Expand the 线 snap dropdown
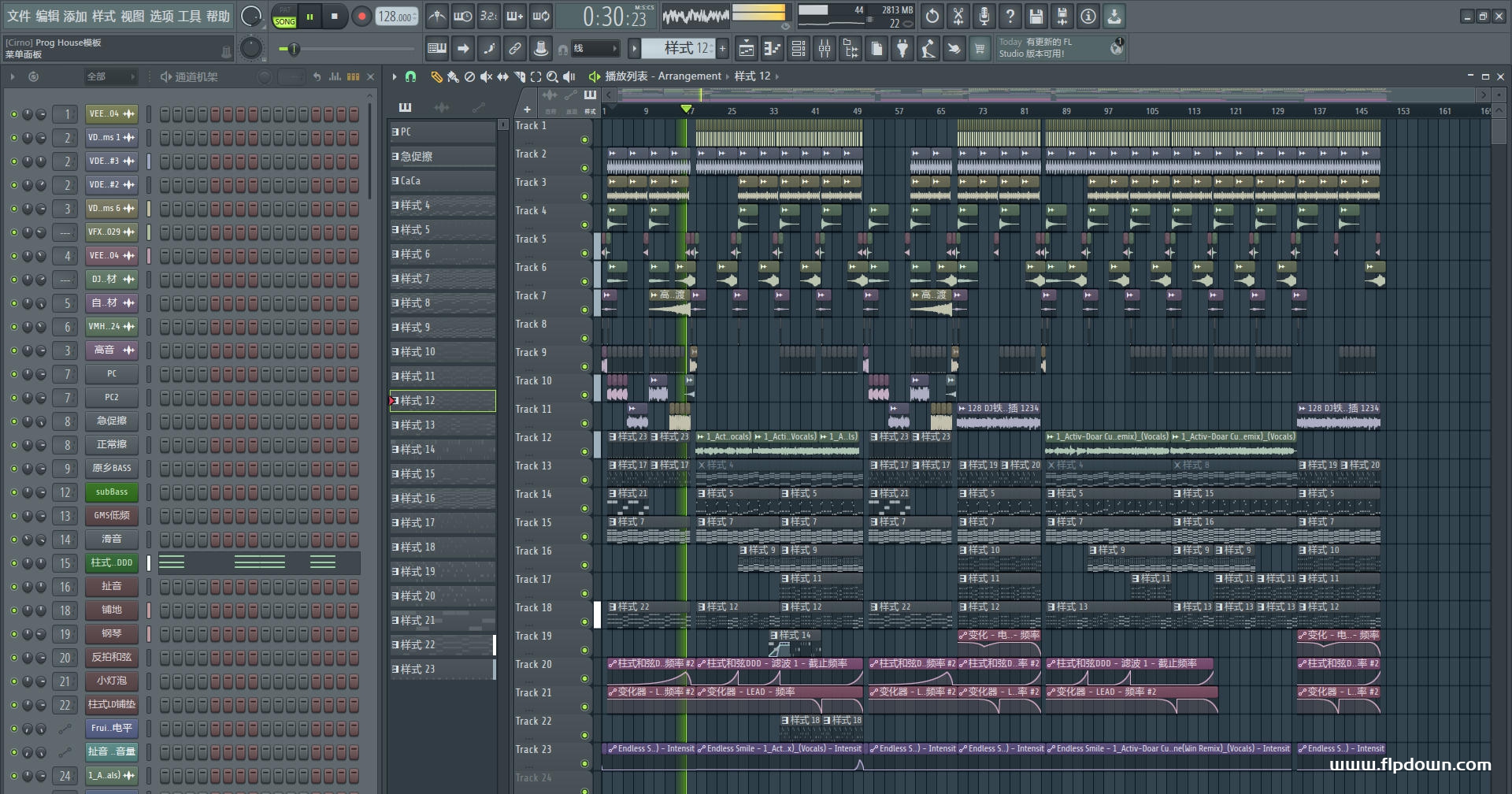Screen dimensions: 1512x794 (x=595, y=49)
